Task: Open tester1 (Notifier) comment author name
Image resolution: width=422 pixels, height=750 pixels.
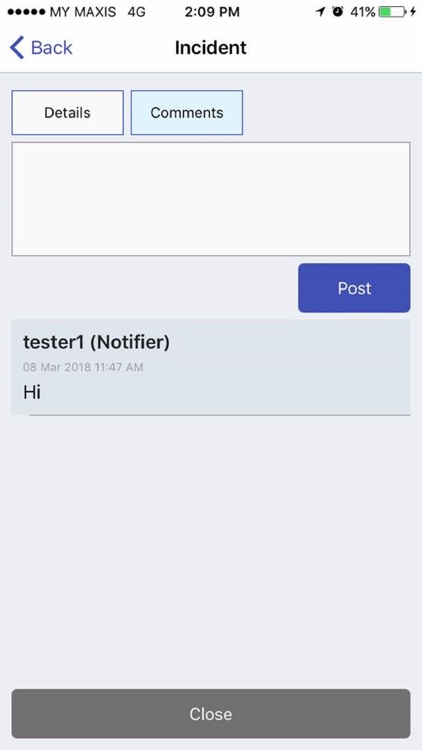Action: click(96, 342)
